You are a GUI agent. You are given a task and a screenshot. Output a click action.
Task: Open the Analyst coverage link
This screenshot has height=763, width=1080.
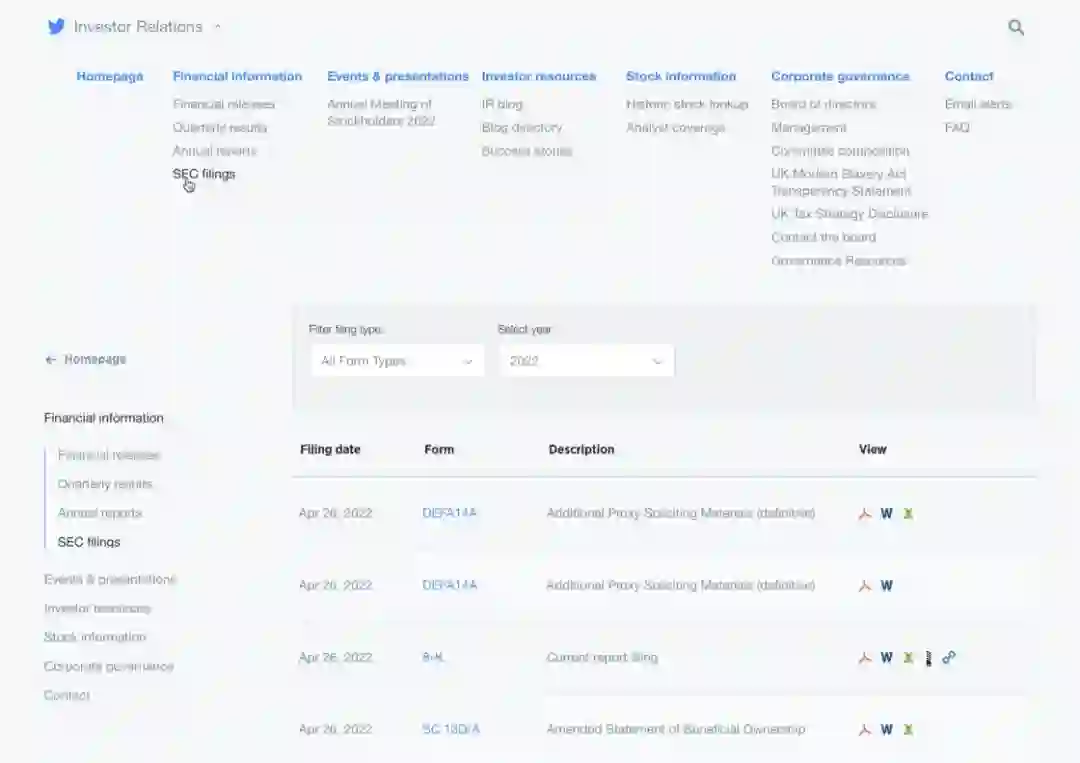click(x=676, y=128)
